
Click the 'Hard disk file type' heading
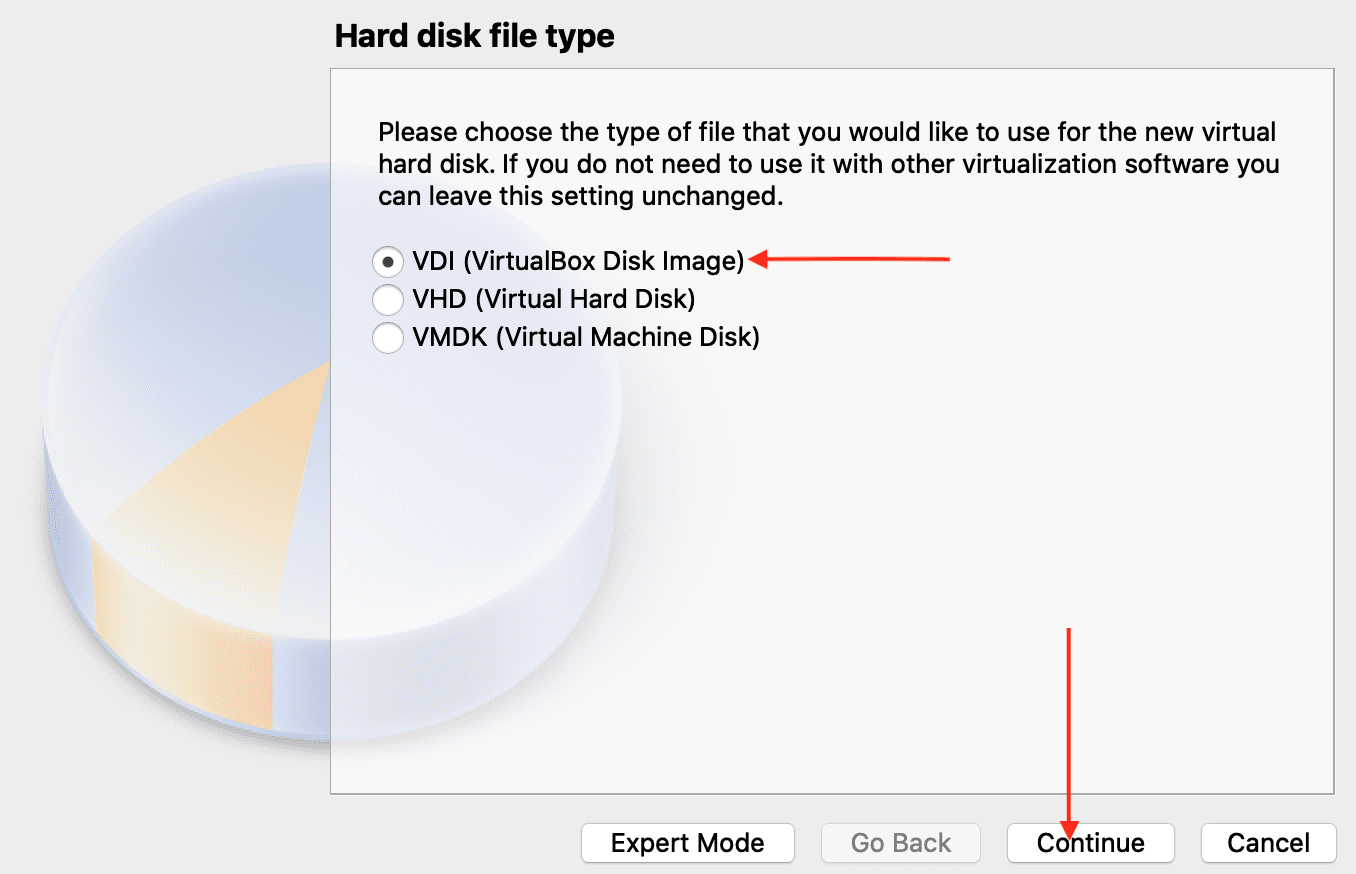point(474,36)
